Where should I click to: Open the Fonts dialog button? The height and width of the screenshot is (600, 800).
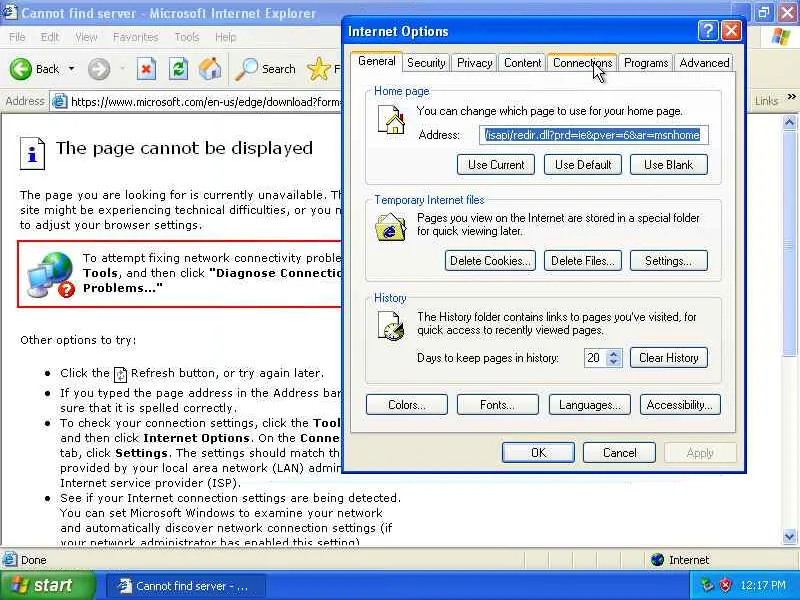coord(497,405)
